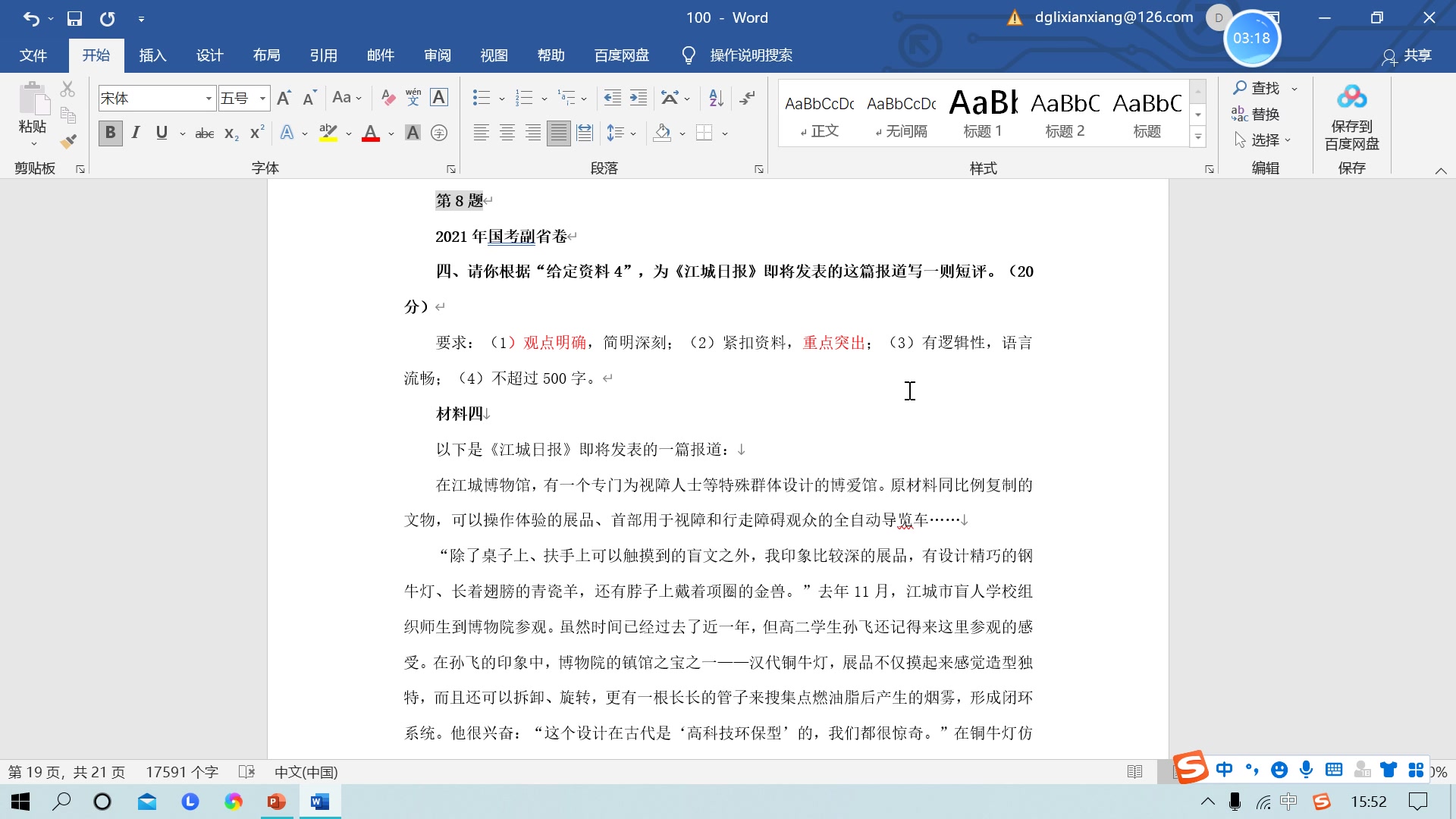This screenshot has width=1456, height=819.
Task: Apply character border icon
Action: 439,98
